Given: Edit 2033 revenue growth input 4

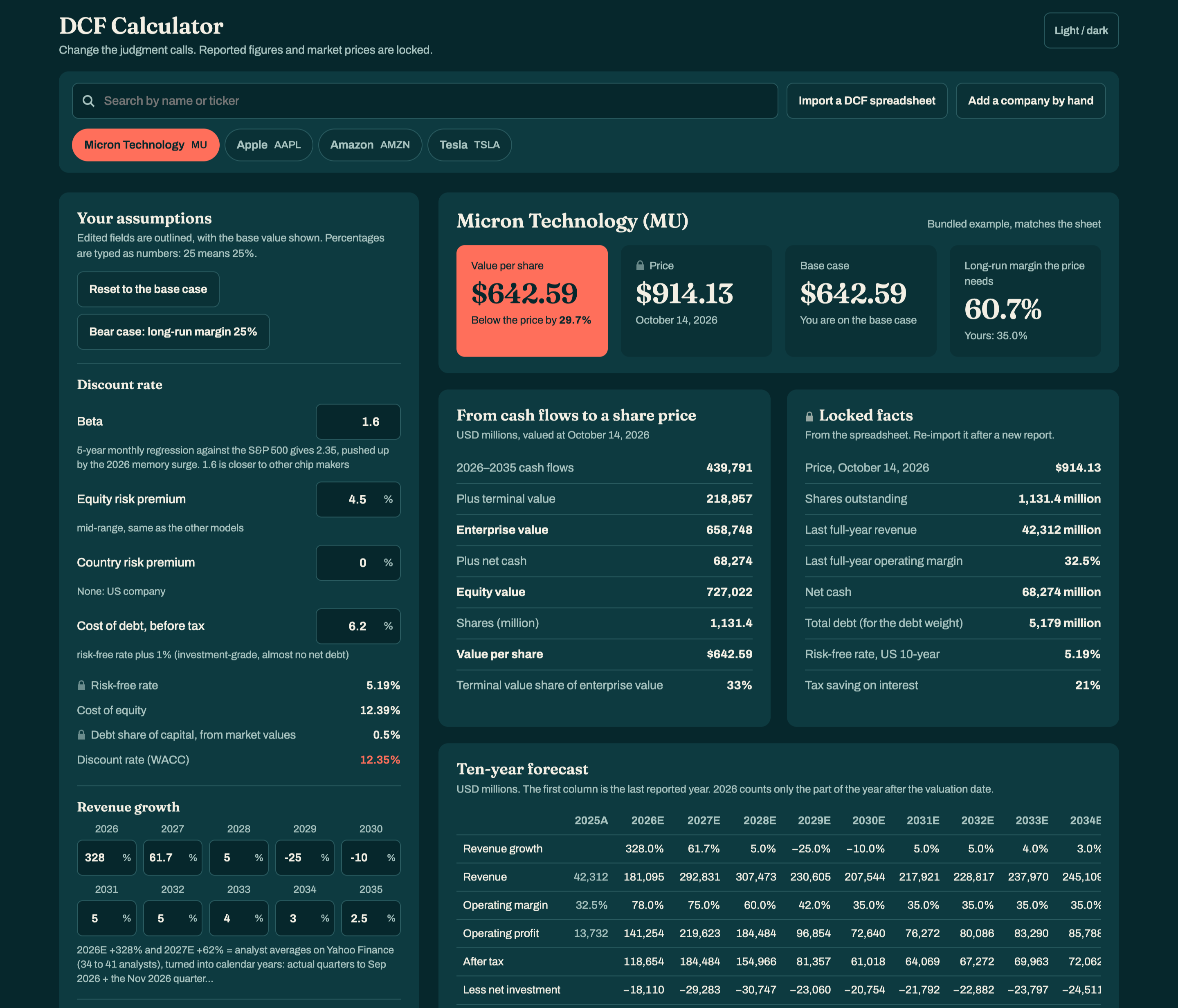Looking at the screenshot, I should coord(239,918).
